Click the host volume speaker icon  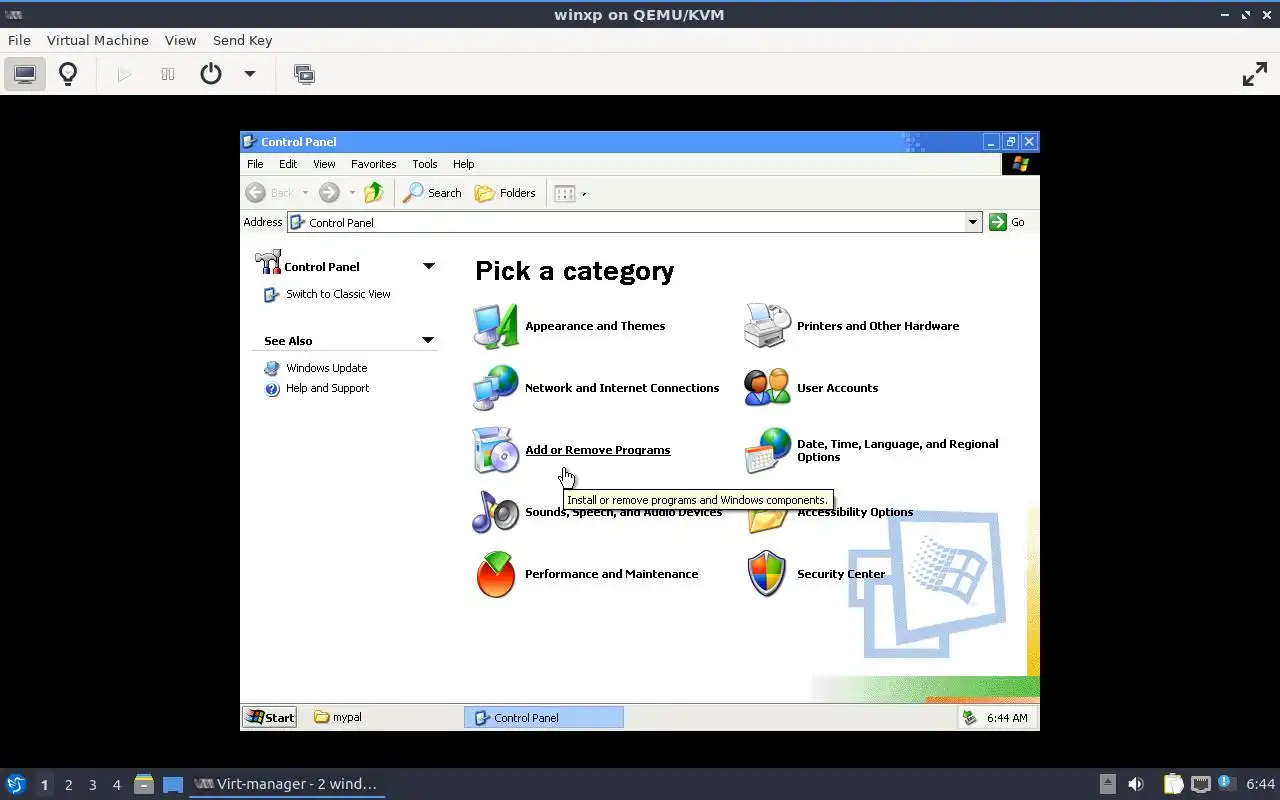(1136, 784)
